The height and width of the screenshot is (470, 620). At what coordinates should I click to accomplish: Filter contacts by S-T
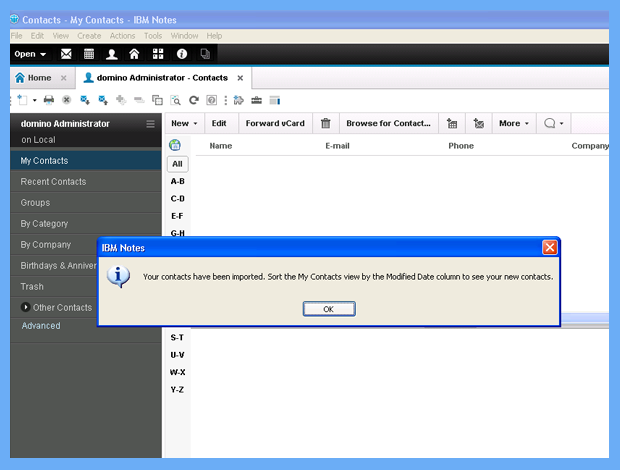click(x=177, y=337)
